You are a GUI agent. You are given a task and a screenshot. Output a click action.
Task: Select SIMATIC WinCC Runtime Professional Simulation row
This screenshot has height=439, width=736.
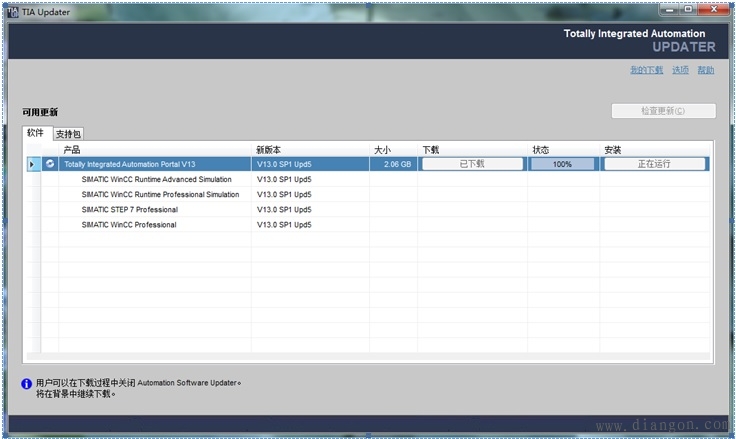(x=368, y=194)
